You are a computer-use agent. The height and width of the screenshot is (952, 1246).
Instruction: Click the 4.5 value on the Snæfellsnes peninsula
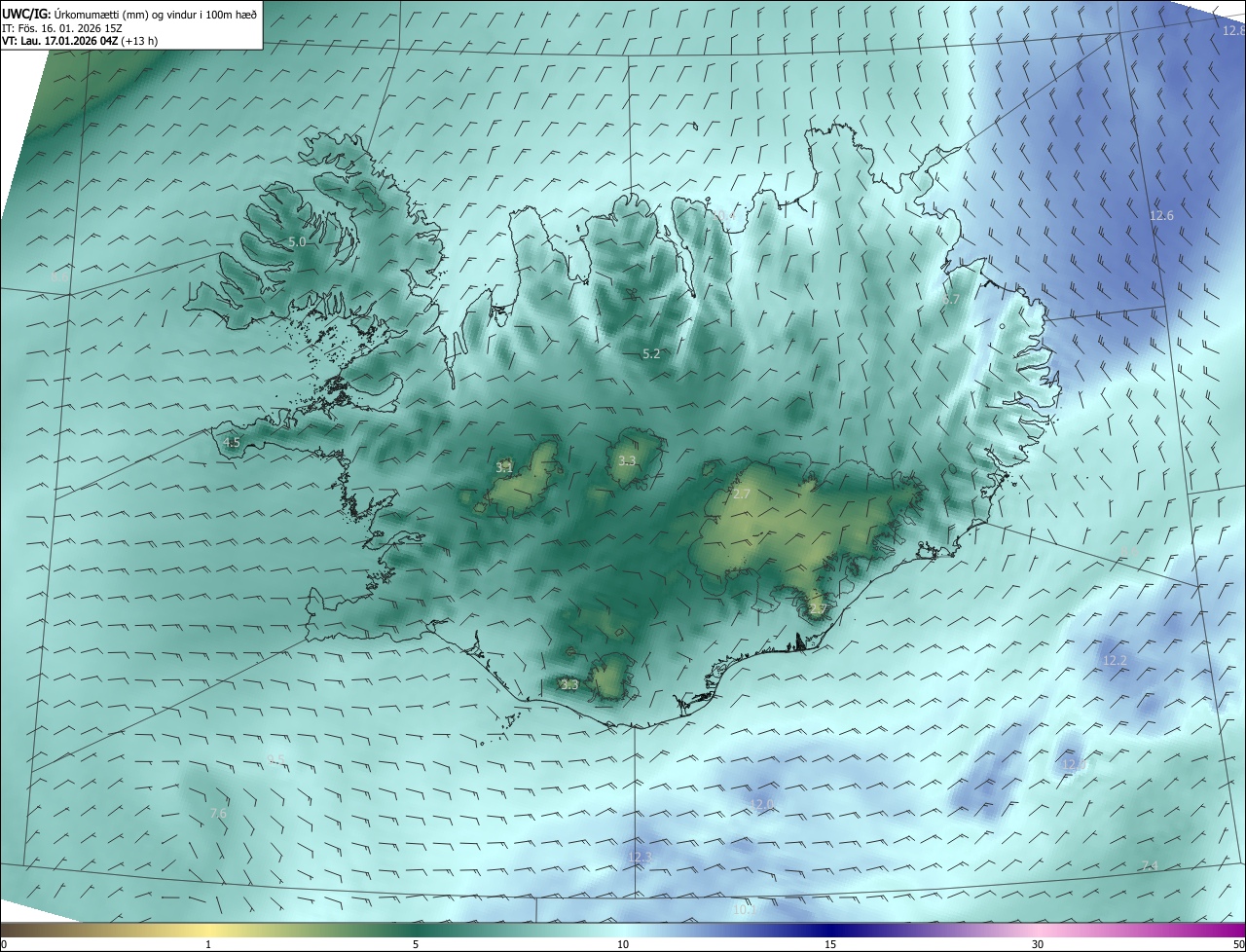(x=232, y=442)
